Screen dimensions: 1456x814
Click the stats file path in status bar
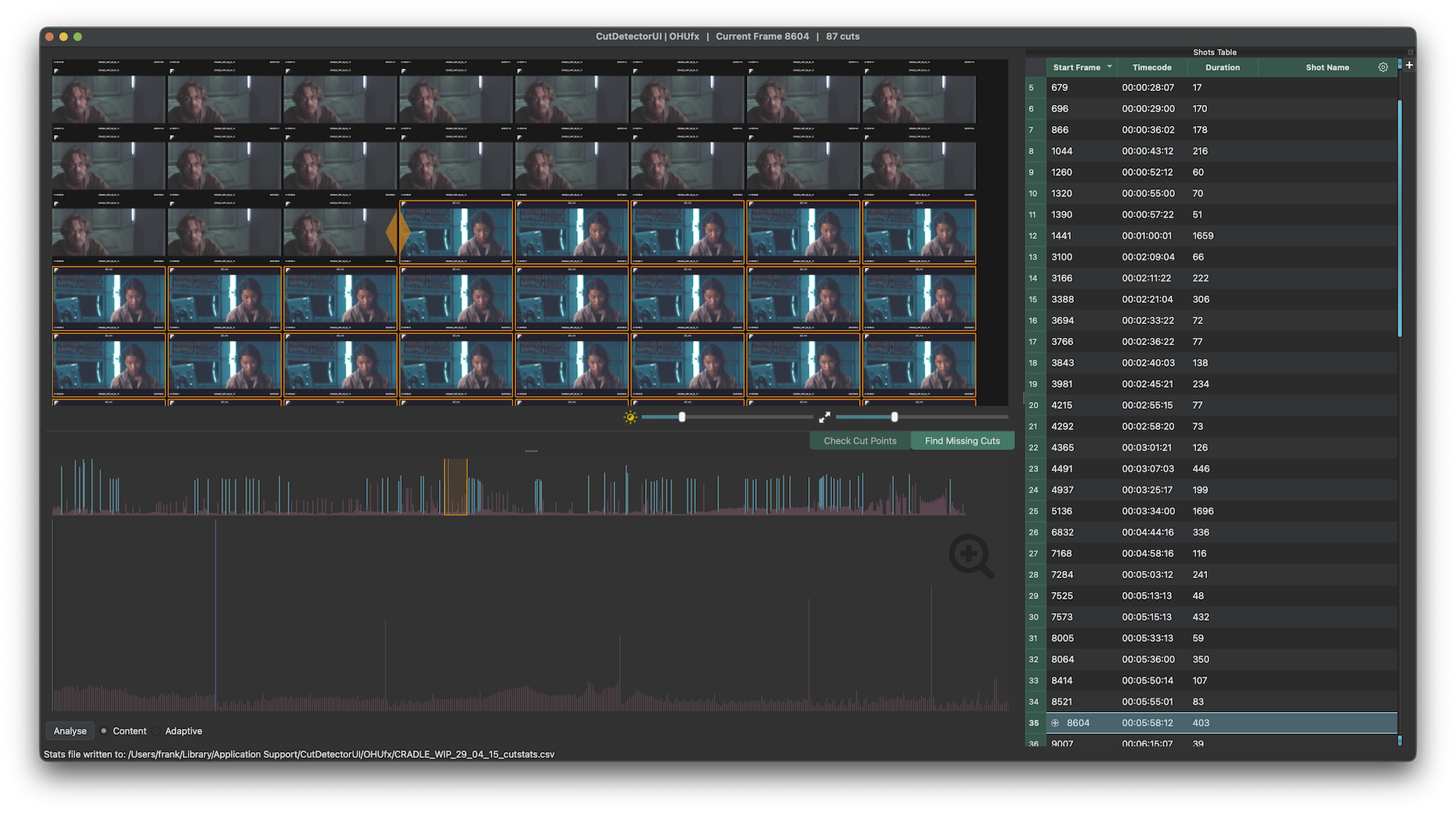[341, 754]
